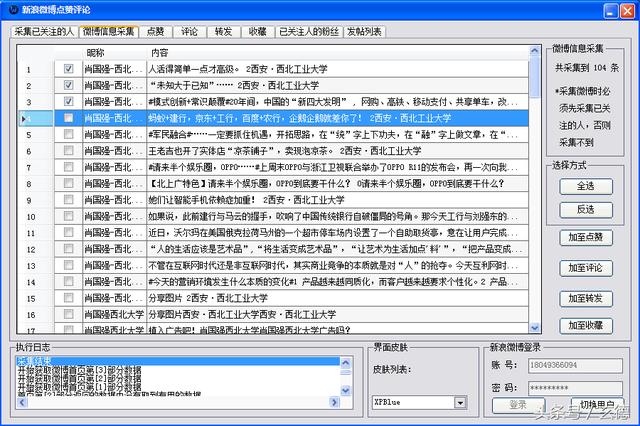Check the checkbox in row 15

pyautogui.click(x=68, y=297)
